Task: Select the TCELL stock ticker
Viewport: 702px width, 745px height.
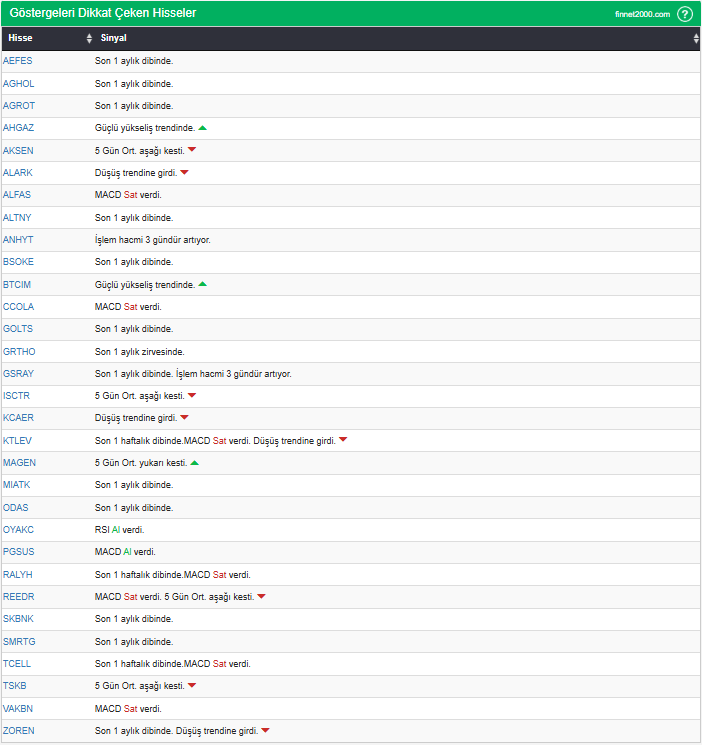Action: pos(18,663)
